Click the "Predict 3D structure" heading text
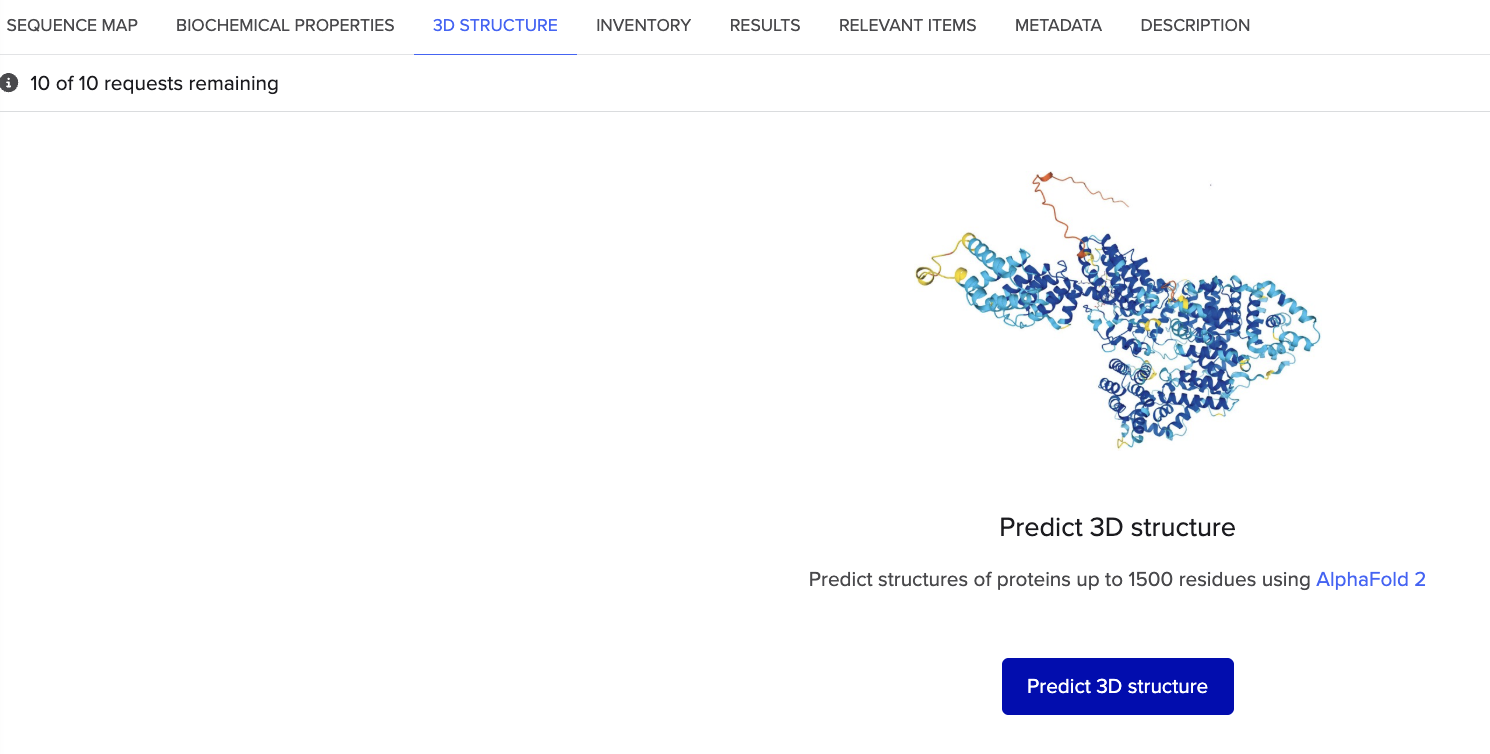Image resolution: width=1490 pixels, height=754 pixels. (1117, 527)
